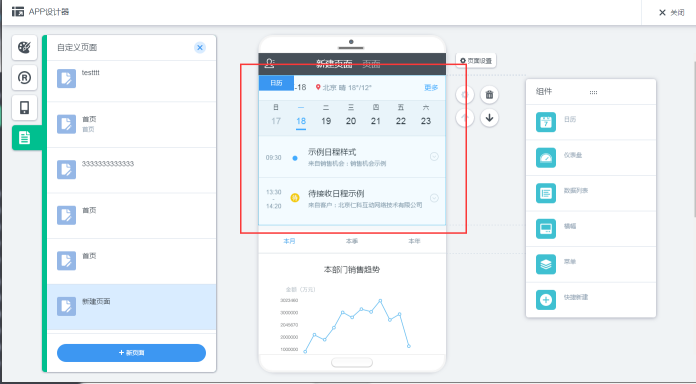Expand the 待接收日程示例 schedule entry chevron

[x=434, y=198]
